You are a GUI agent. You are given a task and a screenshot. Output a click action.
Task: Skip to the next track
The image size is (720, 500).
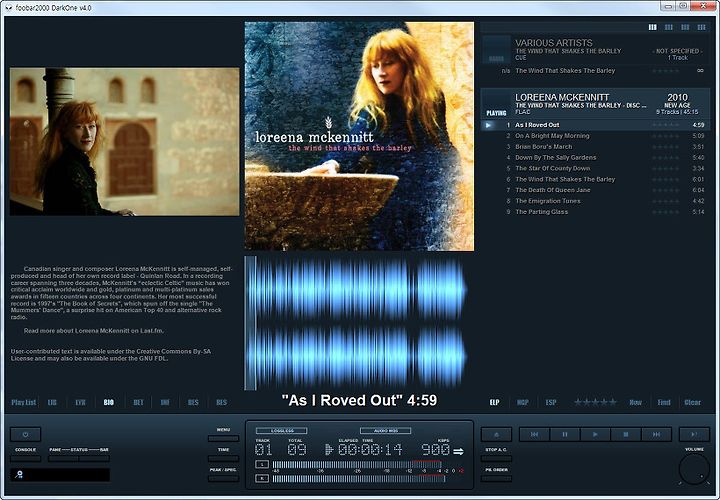pyautogui.click(x=656, y=434)
